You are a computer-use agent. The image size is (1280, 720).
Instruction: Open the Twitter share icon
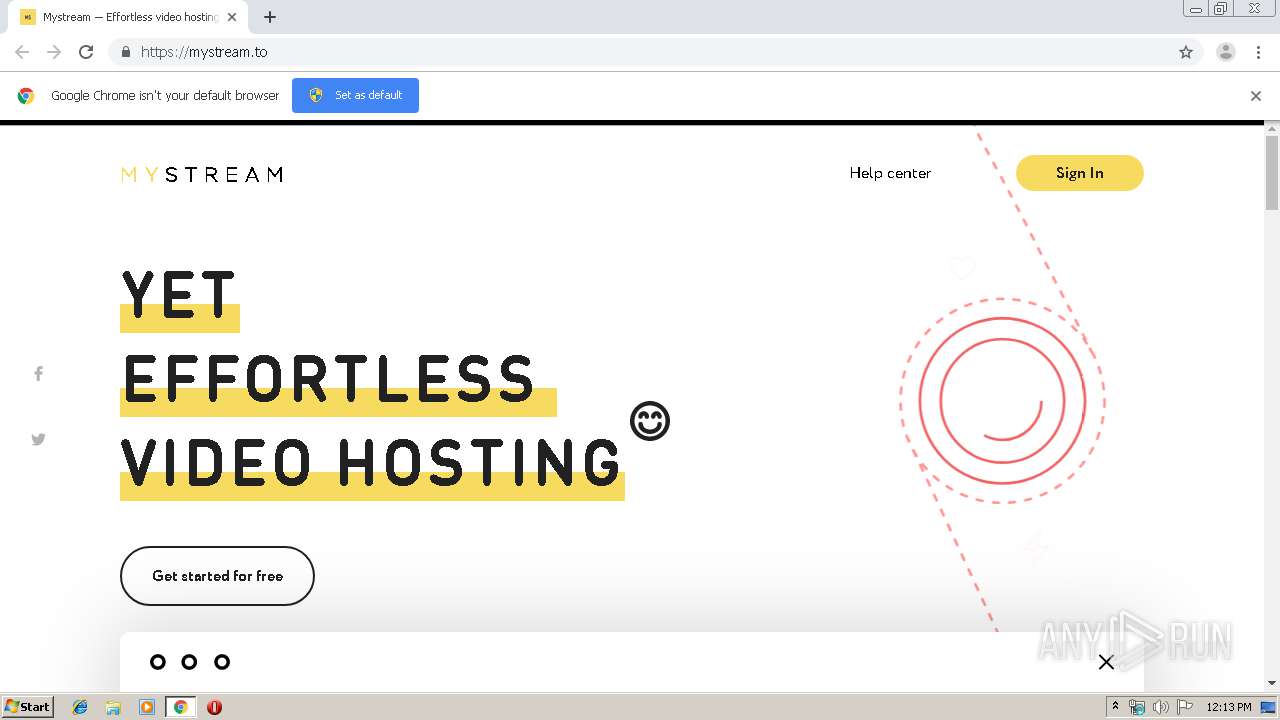pos(38,439)
